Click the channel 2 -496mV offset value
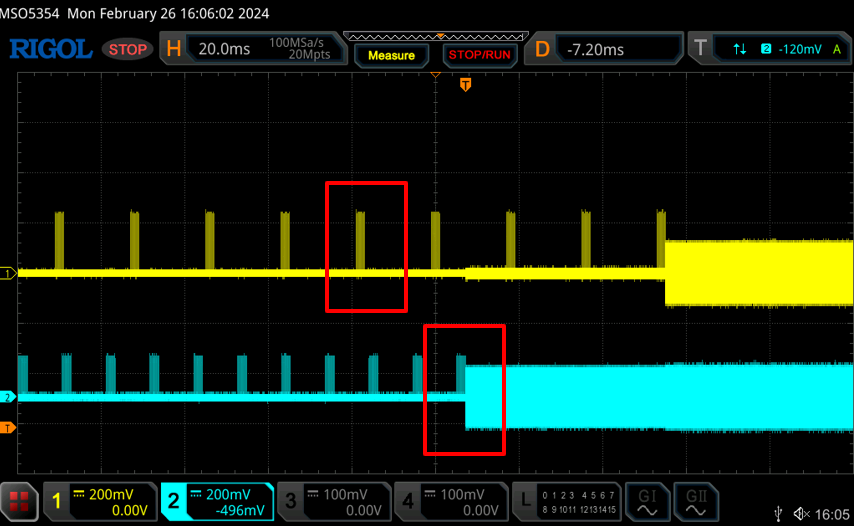Screen dimensions: 855x526 click(240, 511)
